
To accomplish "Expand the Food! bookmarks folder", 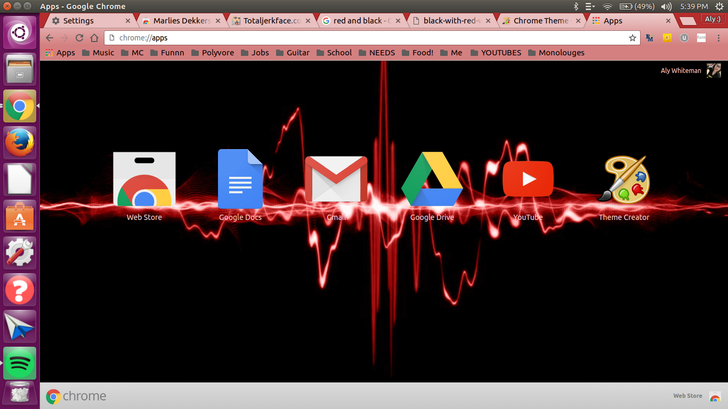I will [417, 53].
